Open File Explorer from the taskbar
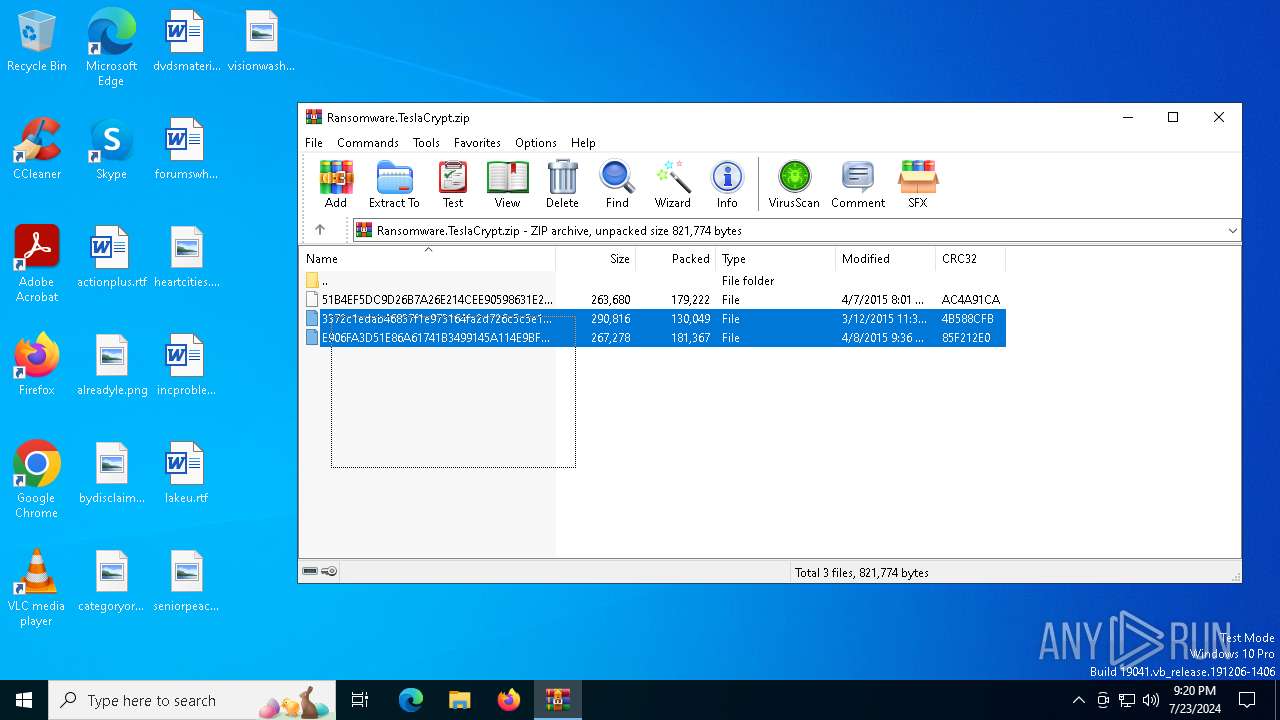Viewport: 1280px width, 720px height. pos(459,700)
